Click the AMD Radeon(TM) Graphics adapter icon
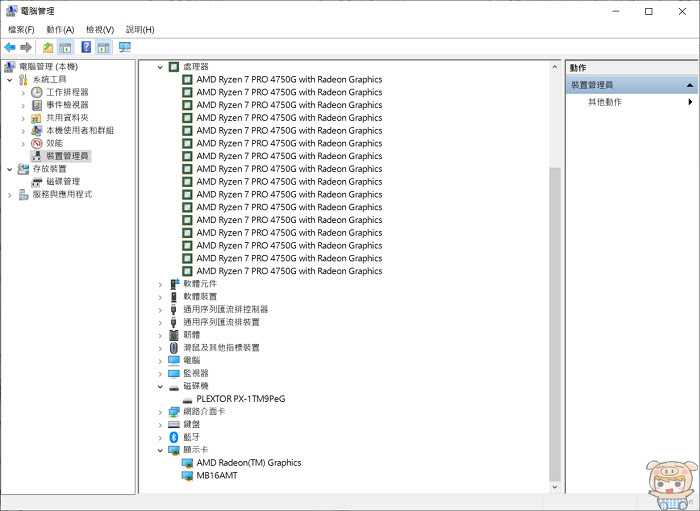 pos(188,463)
